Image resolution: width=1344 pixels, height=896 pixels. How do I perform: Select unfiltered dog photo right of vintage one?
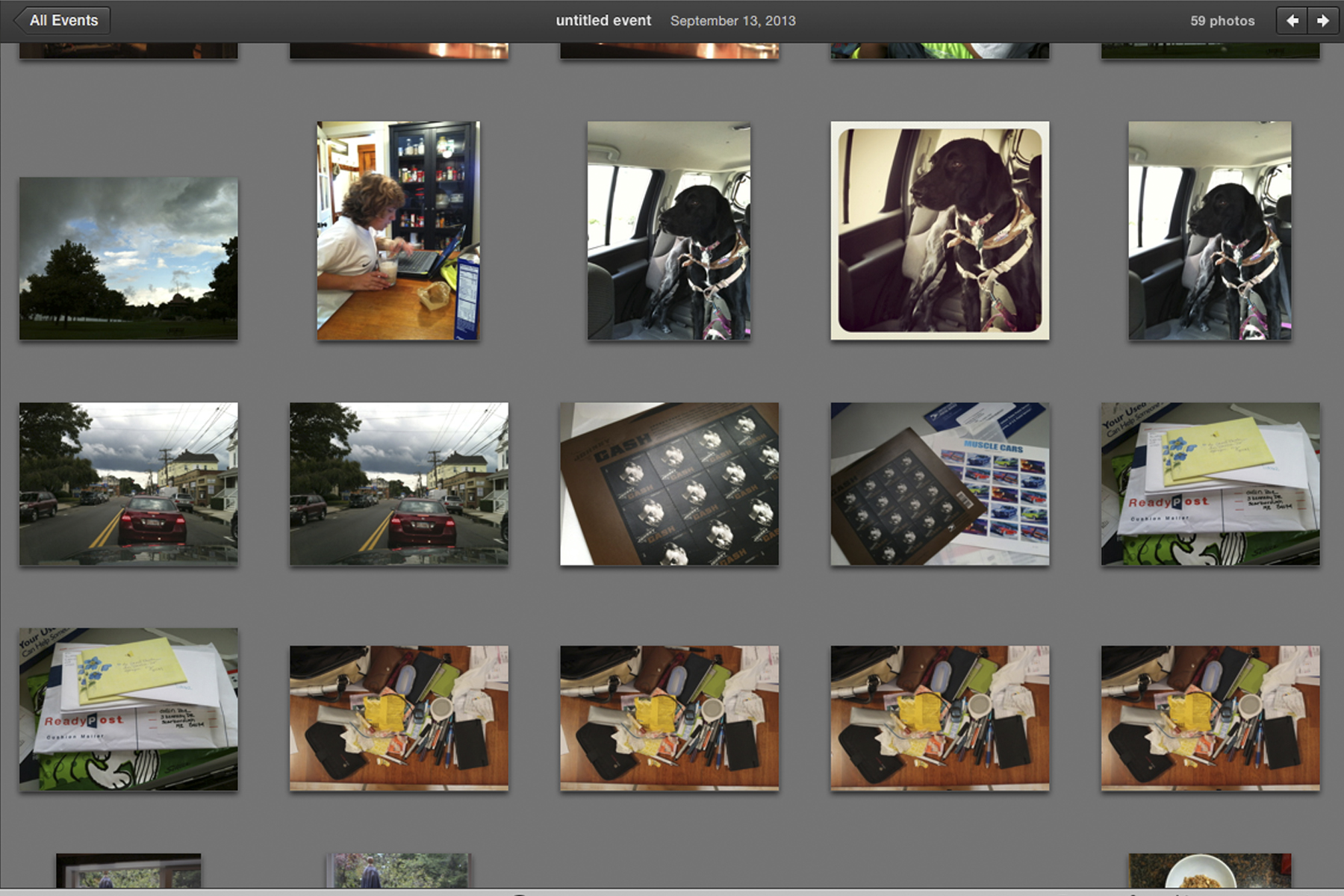point(1210,231)
